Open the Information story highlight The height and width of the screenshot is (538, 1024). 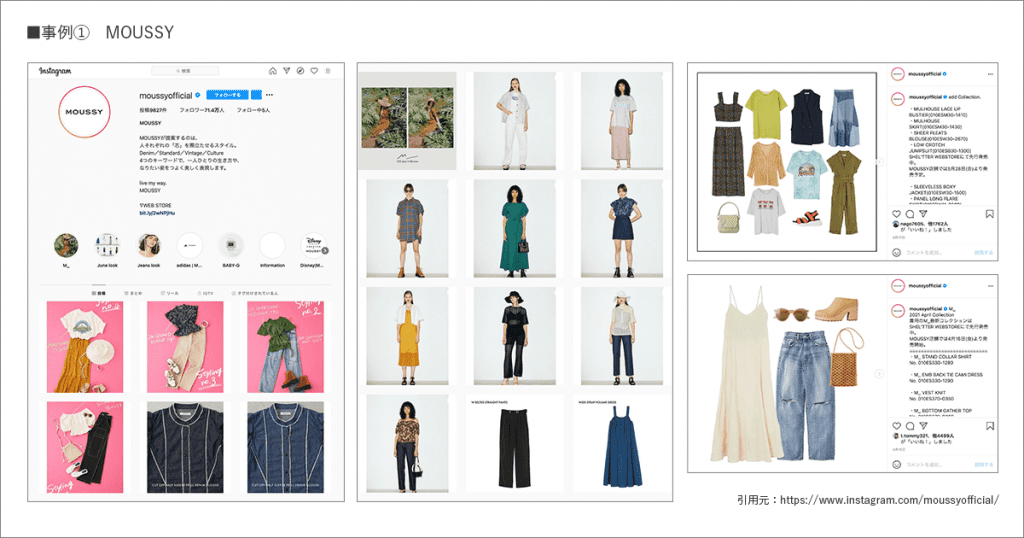pos(272,245)
